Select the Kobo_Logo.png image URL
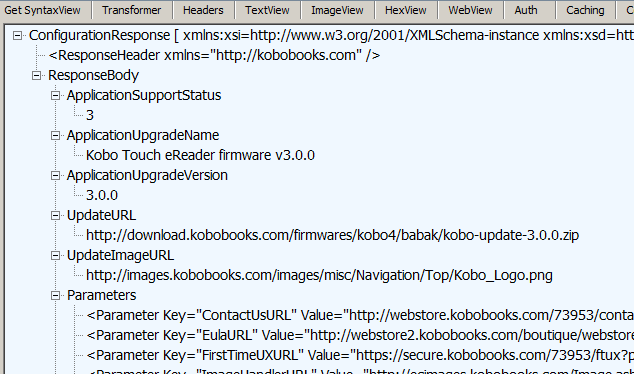Viewport: 634px width, 374px height. coord(319,275)
